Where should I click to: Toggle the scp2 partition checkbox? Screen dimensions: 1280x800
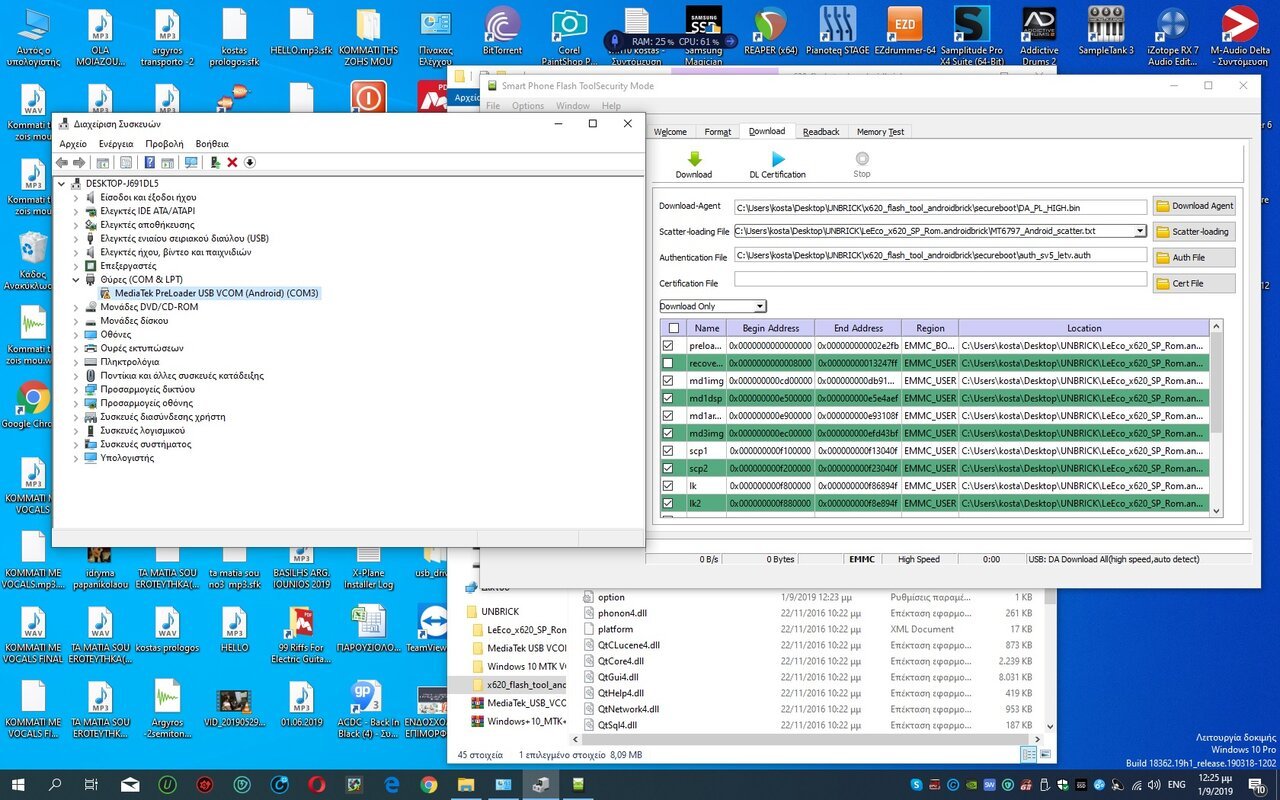[x=668, y=468]
